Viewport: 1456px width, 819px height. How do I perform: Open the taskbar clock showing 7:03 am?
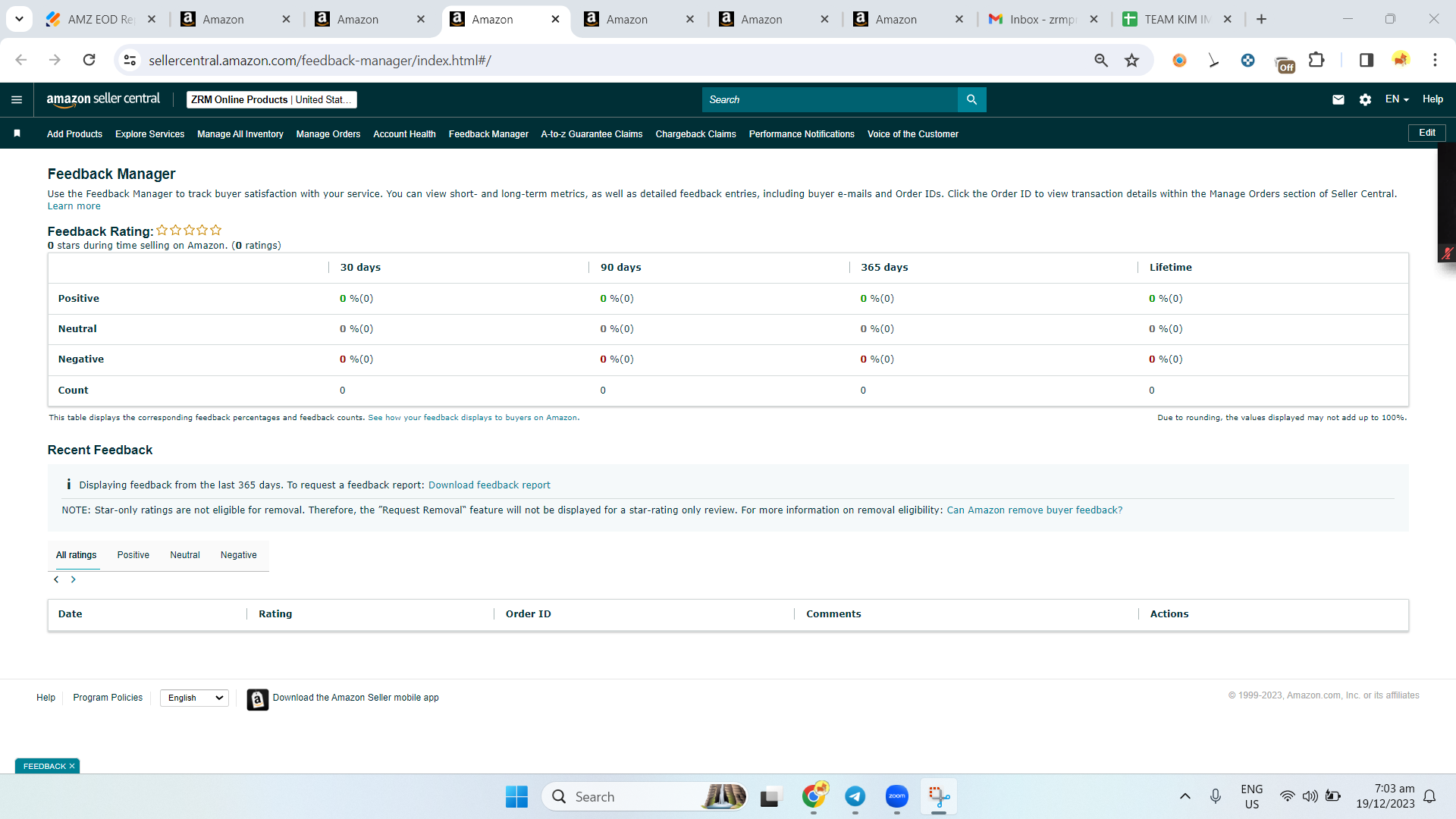coord(1385,796)
